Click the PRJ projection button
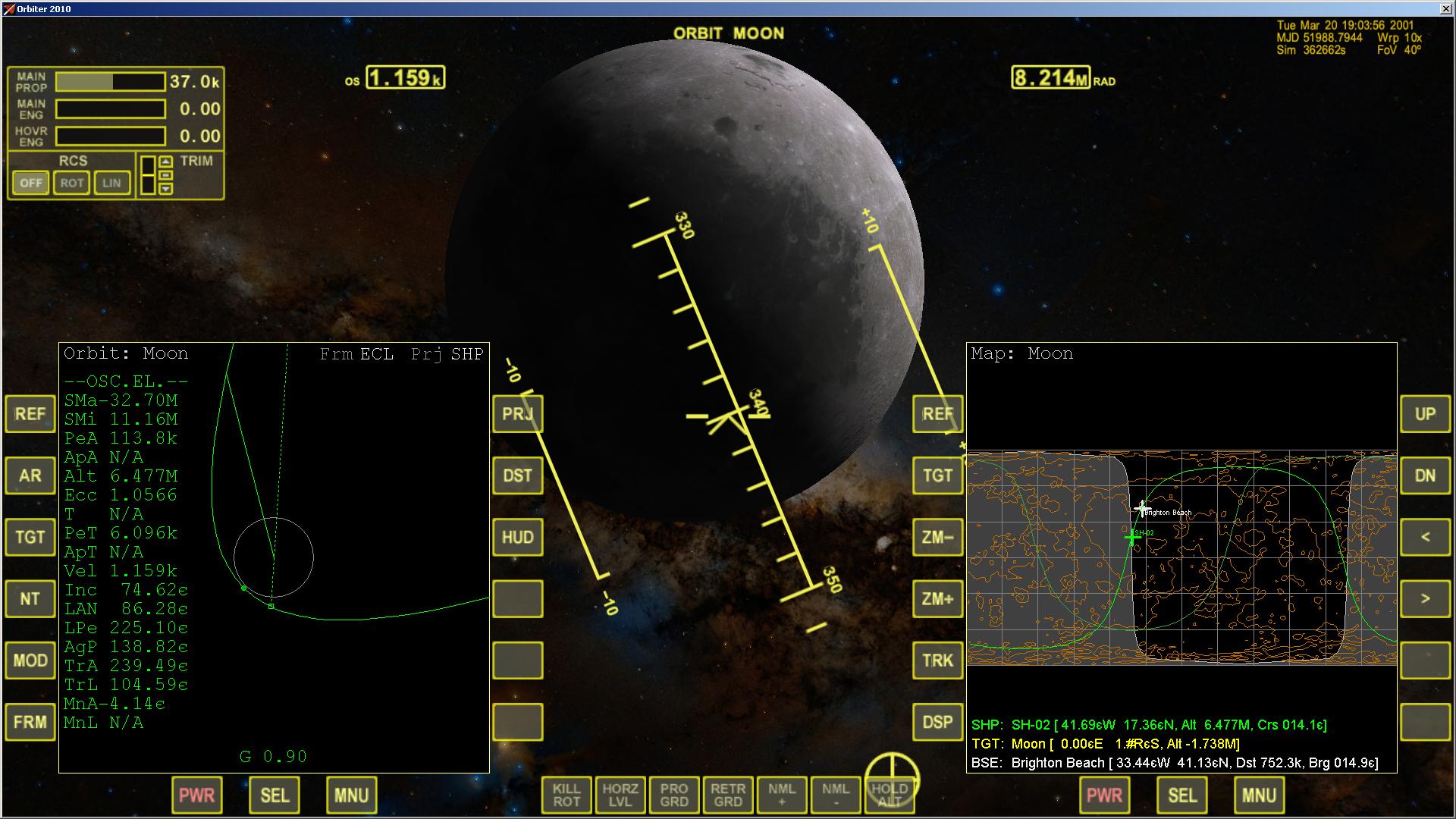 click(518, 414)
